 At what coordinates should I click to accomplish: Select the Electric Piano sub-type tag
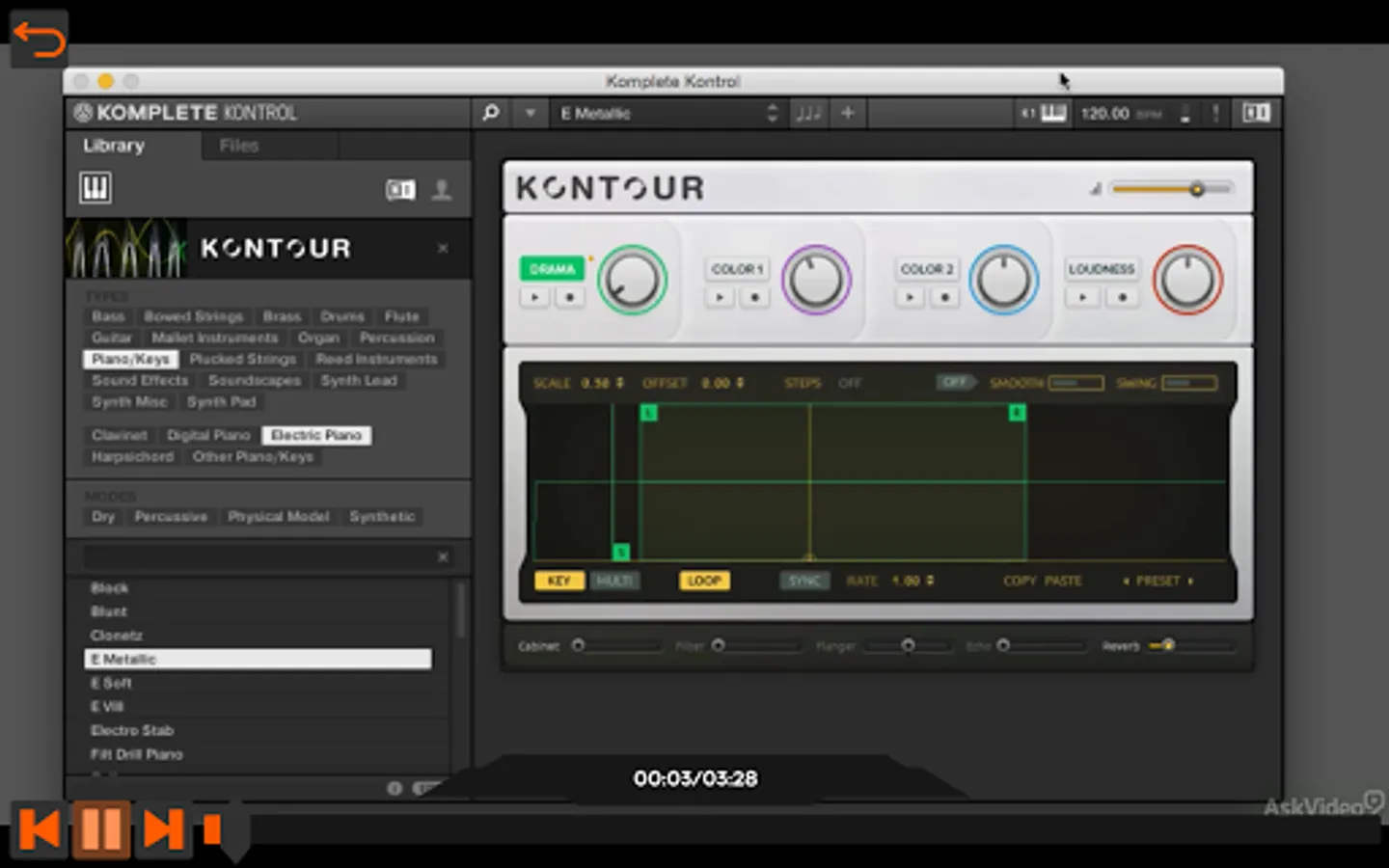tap(316, 435)
